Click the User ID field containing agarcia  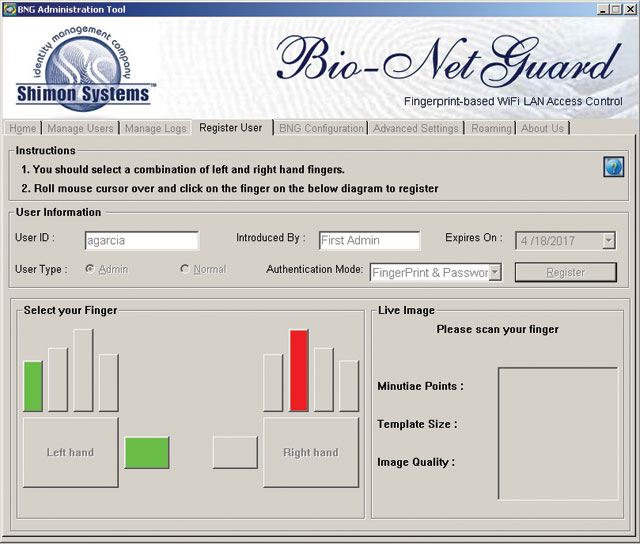pos(142,240)
